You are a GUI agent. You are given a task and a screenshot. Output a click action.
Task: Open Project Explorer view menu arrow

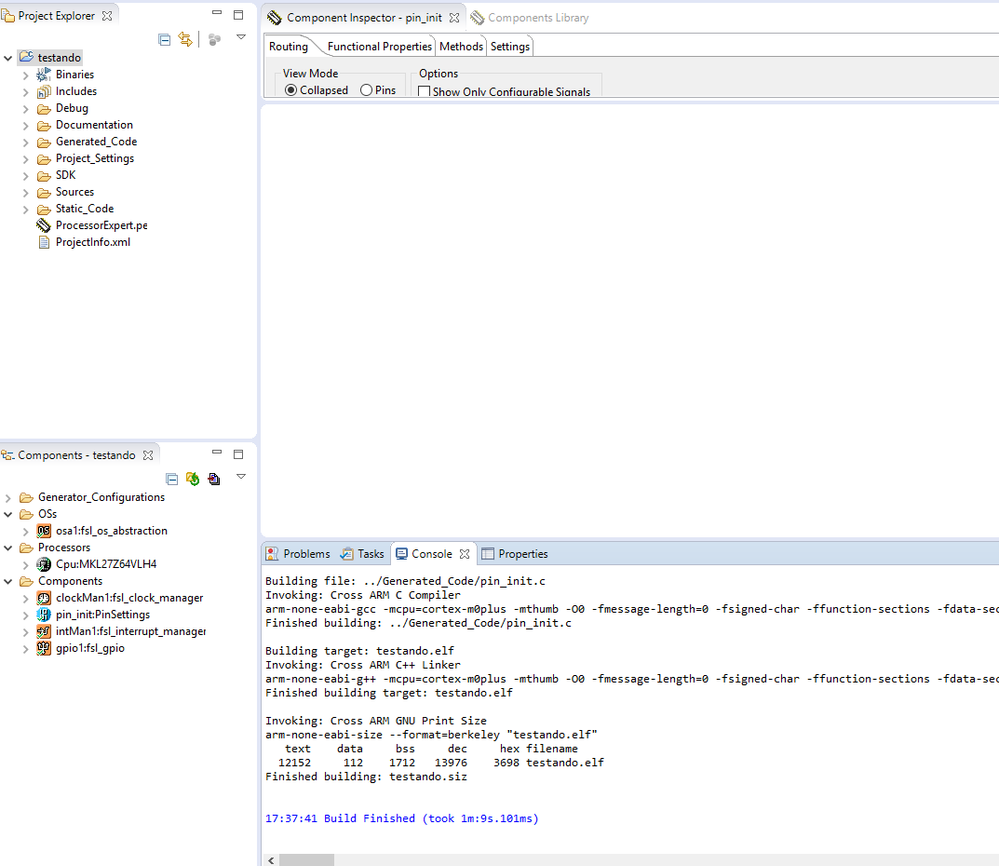[241, 37]
